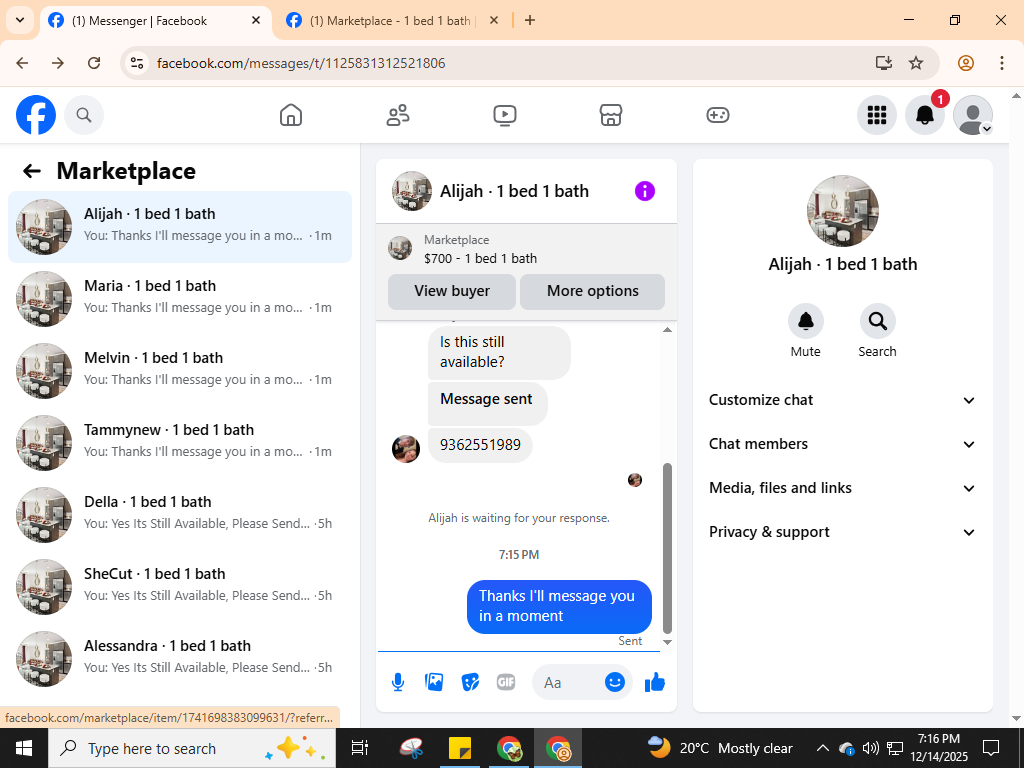1024x768 pixels.
Task: Expand Media, files and links section
Action: pos(842,488)
